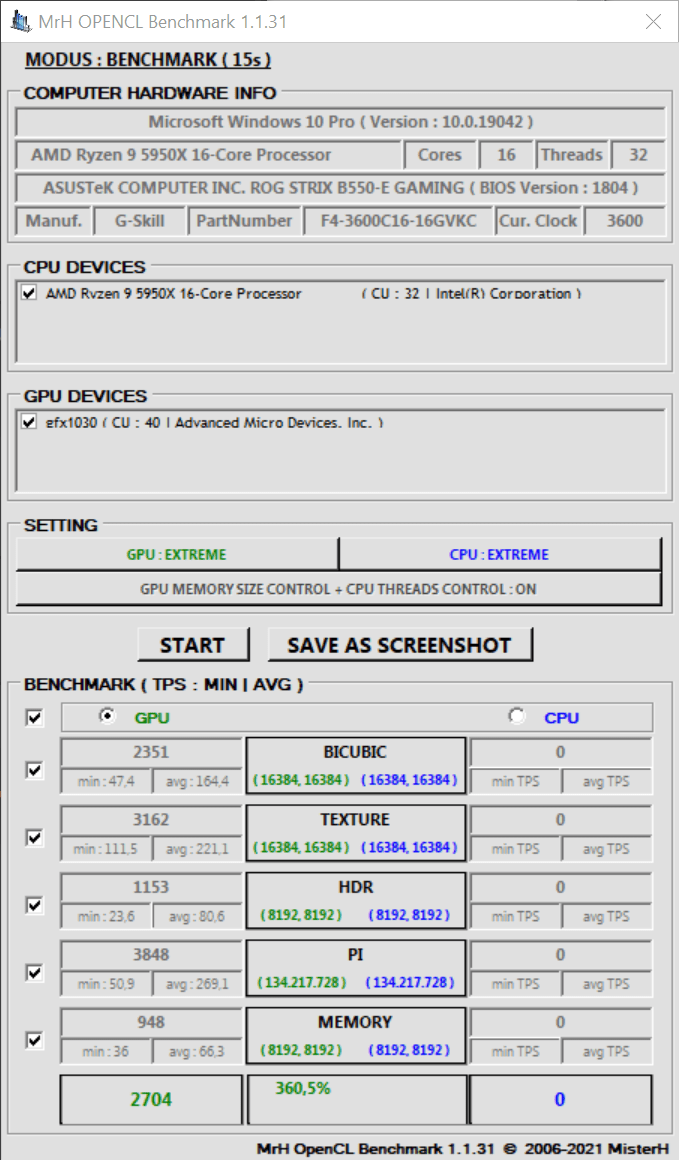The width and height of the screenshot is (679, 1160).
Task: Select the GPU radio button
Action: tap(108, 716)
